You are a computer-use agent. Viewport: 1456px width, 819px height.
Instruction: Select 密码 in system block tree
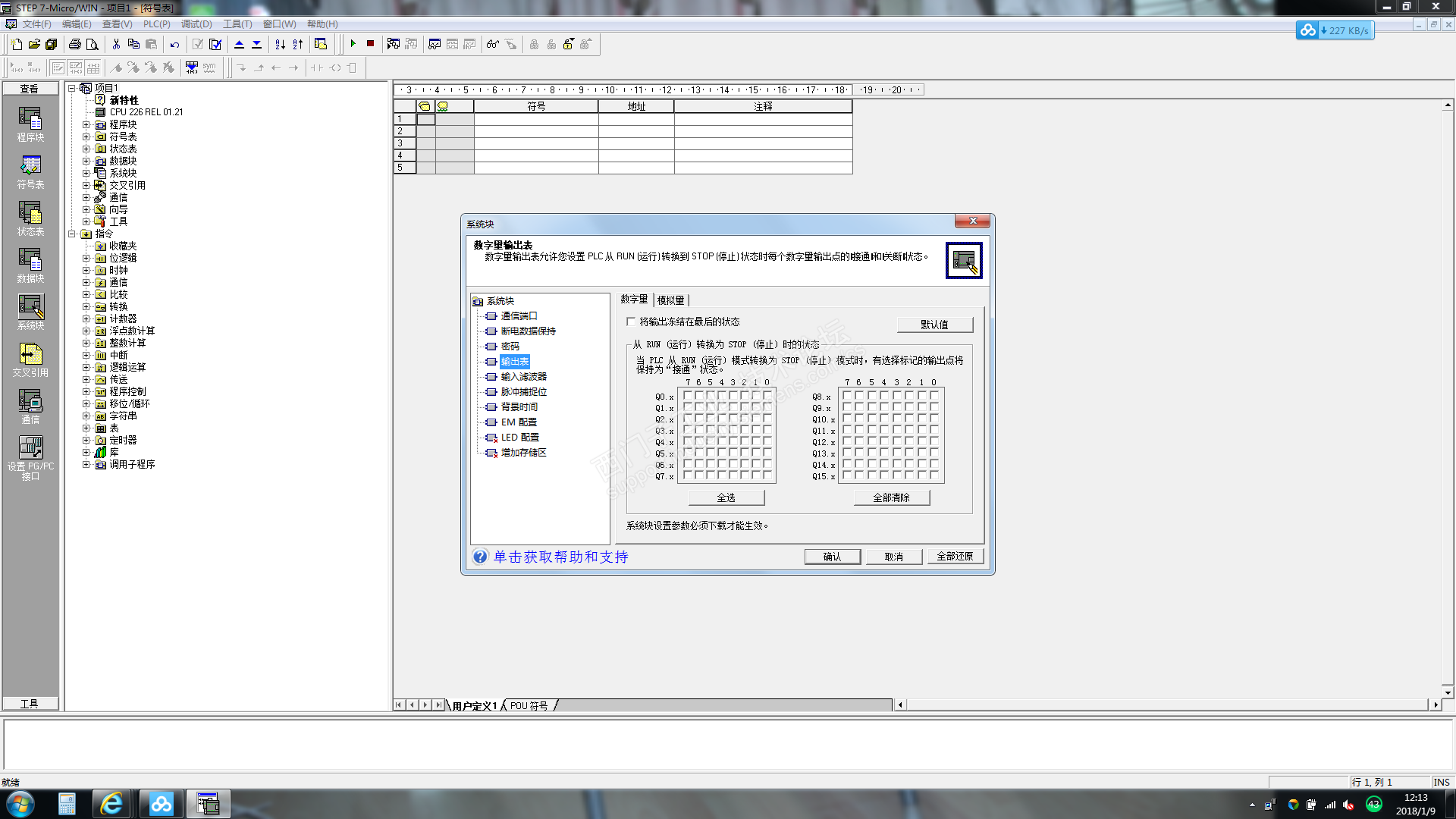click(510, 347)
